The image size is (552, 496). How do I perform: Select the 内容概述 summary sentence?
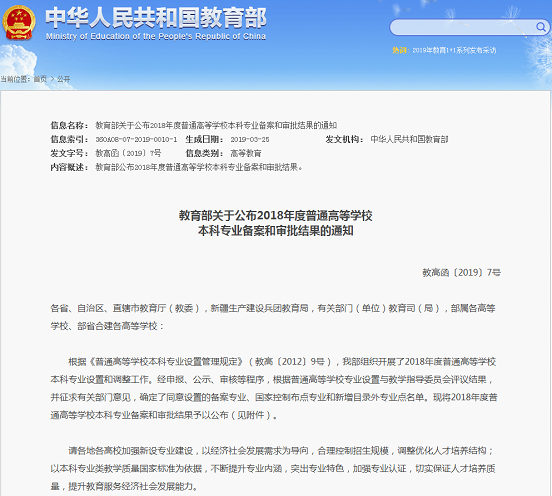199,167
